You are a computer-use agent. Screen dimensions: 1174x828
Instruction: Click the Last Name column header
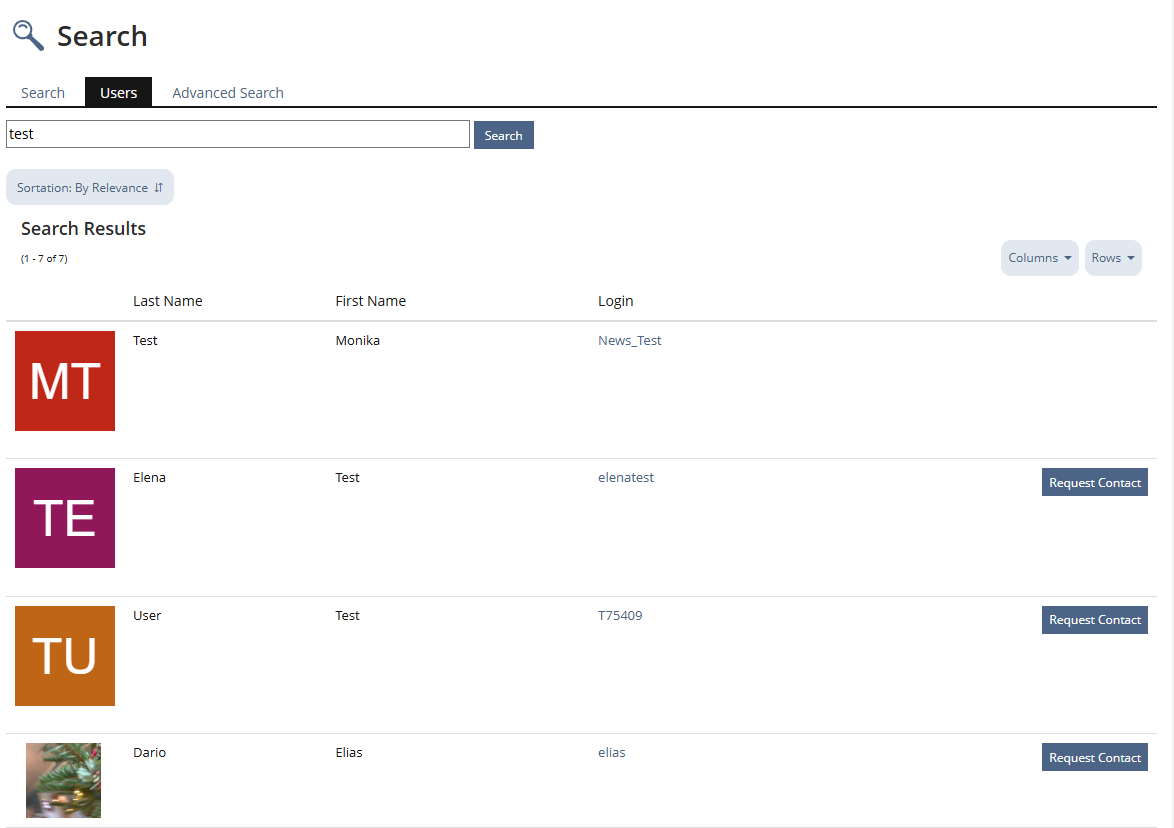tap(168, 301)
